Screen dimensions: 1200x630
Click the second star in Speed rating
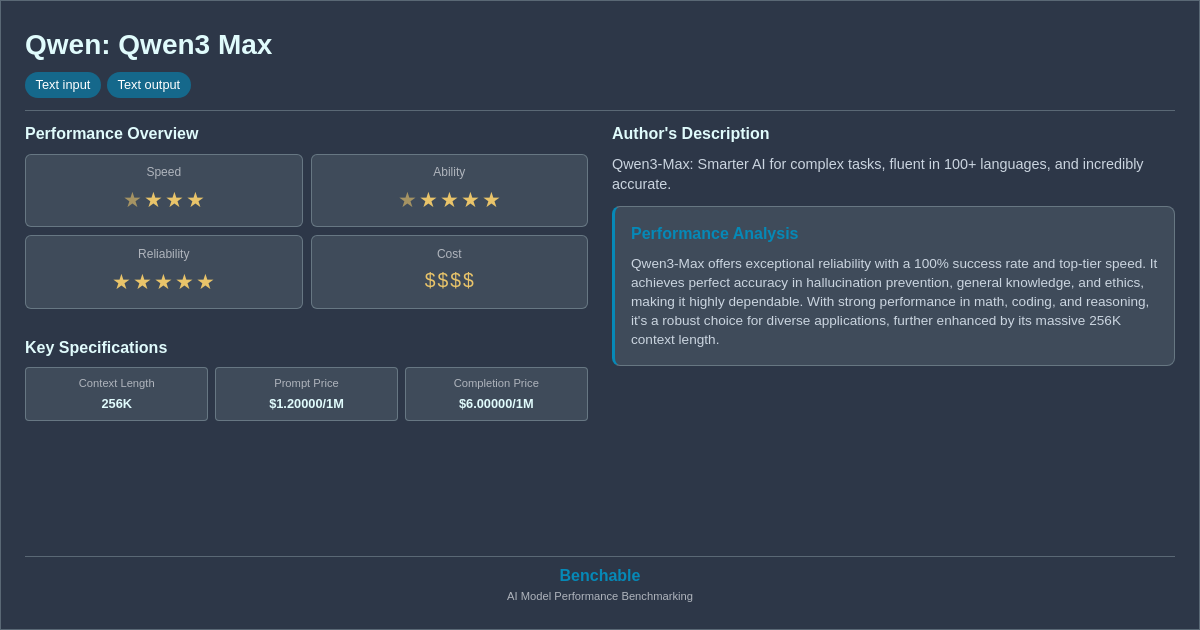click(x=153, y=199)
